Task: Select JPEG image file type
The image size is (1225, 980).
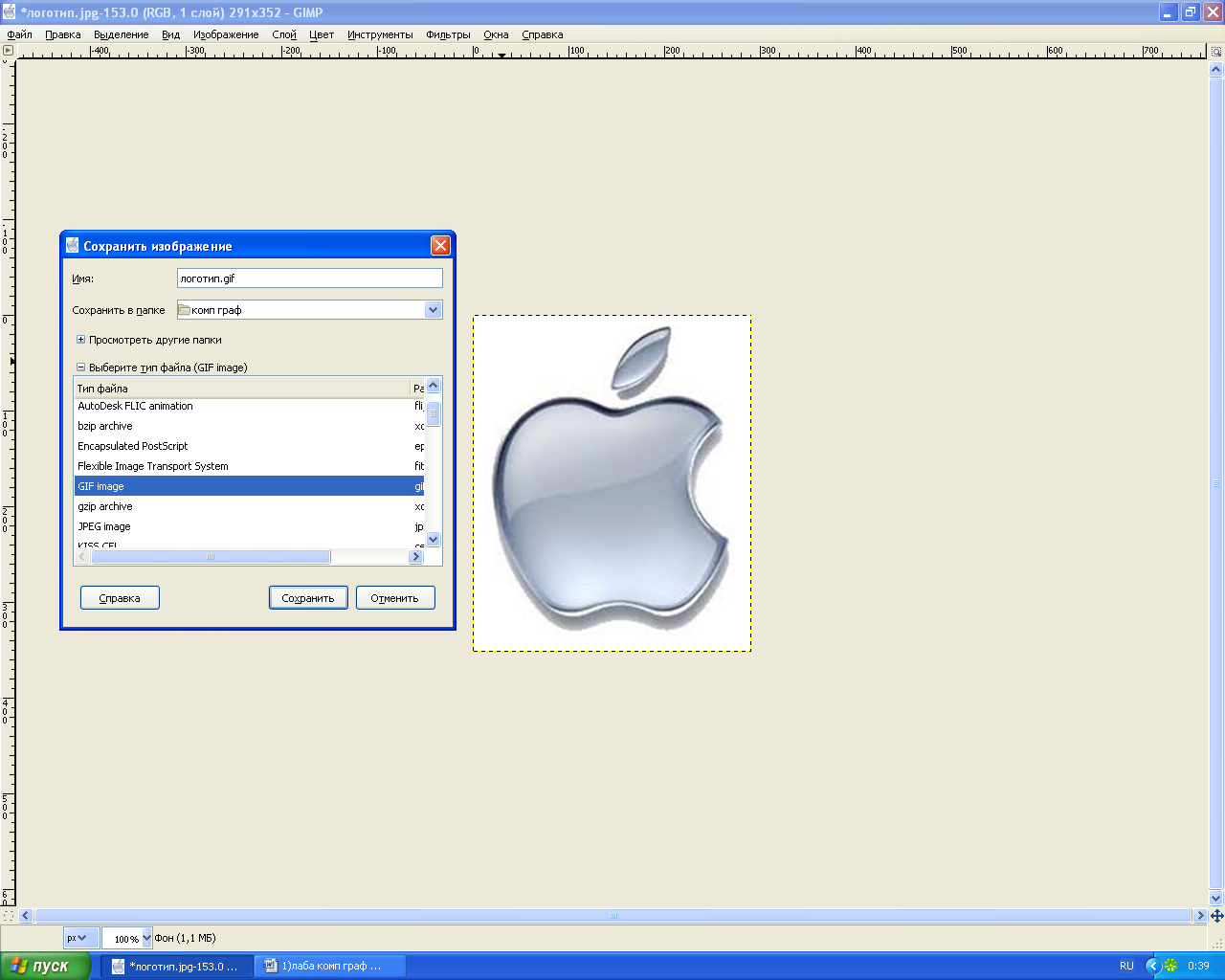Action: click(250, 526)
